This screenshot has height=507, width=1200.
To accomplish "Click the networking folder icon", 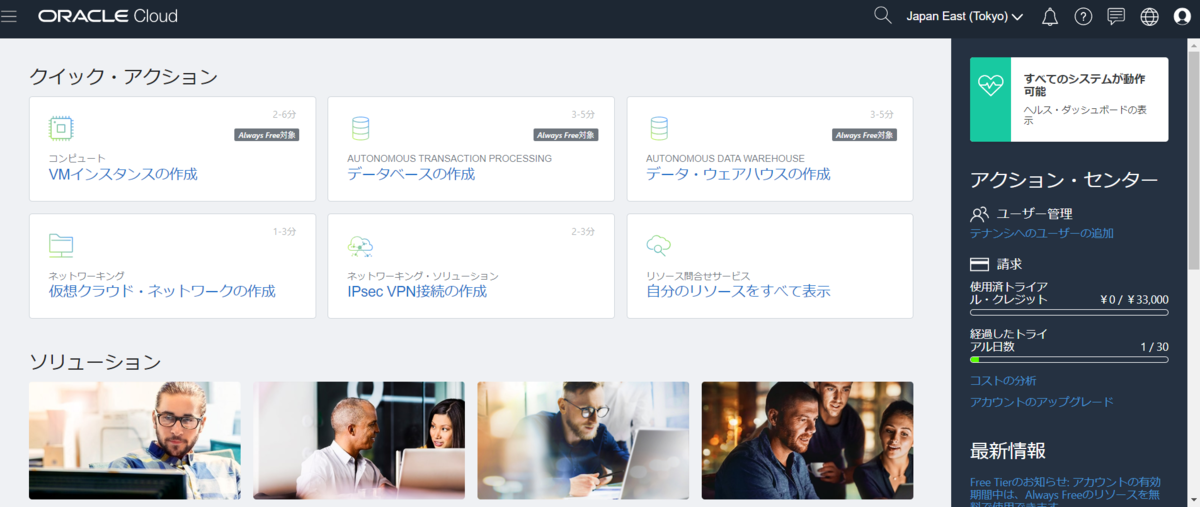I will click(61, 245).
